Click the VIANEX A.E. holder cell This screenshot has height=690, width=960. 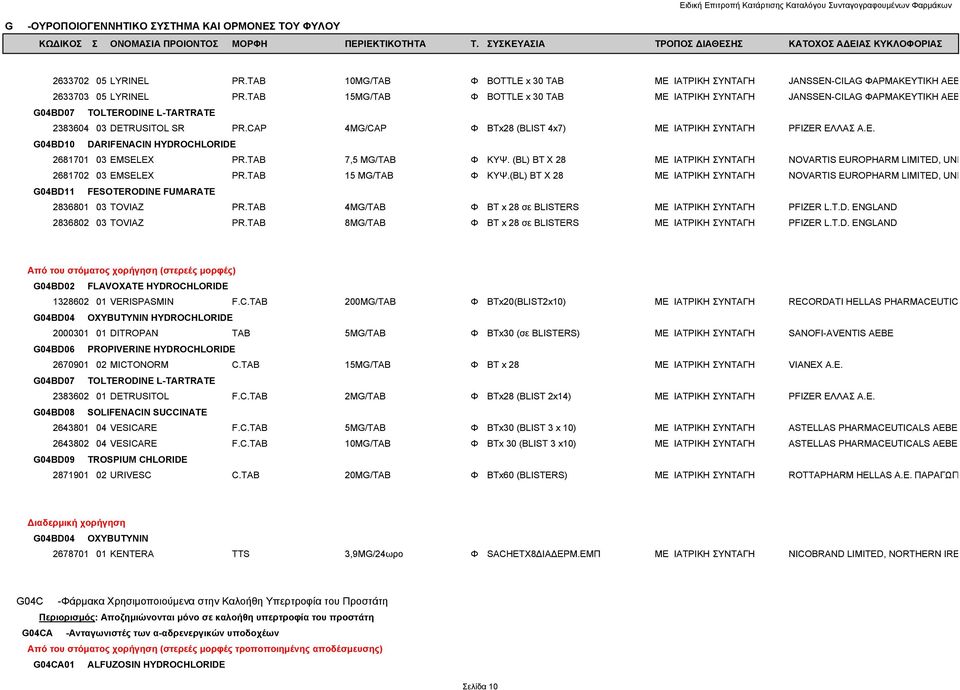(x=815, y=365)
